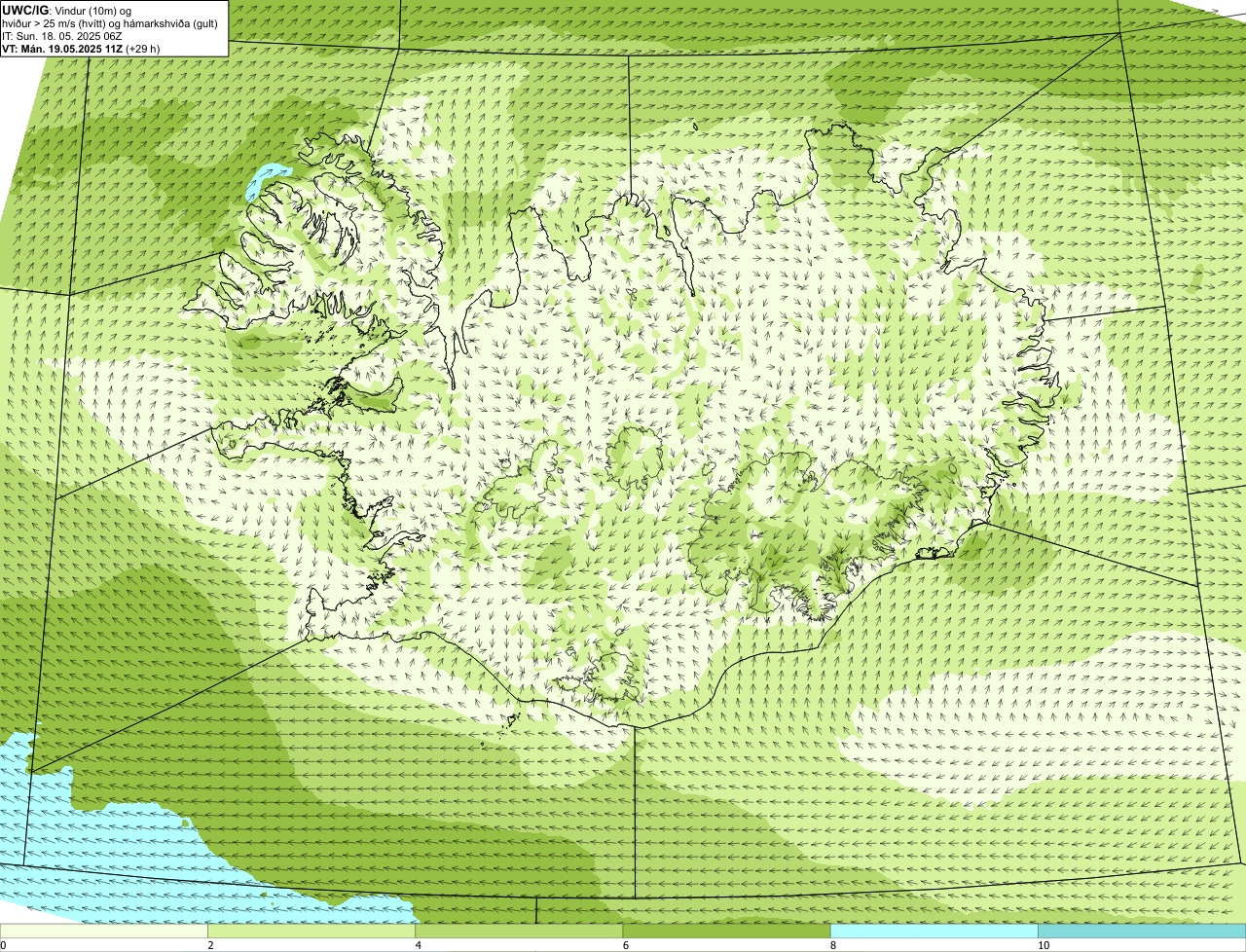Screen dimensions: 1246x952
Task: Click the title line 'UWC/IG: Vindur (10m) og'
Action: click(66, 11)
